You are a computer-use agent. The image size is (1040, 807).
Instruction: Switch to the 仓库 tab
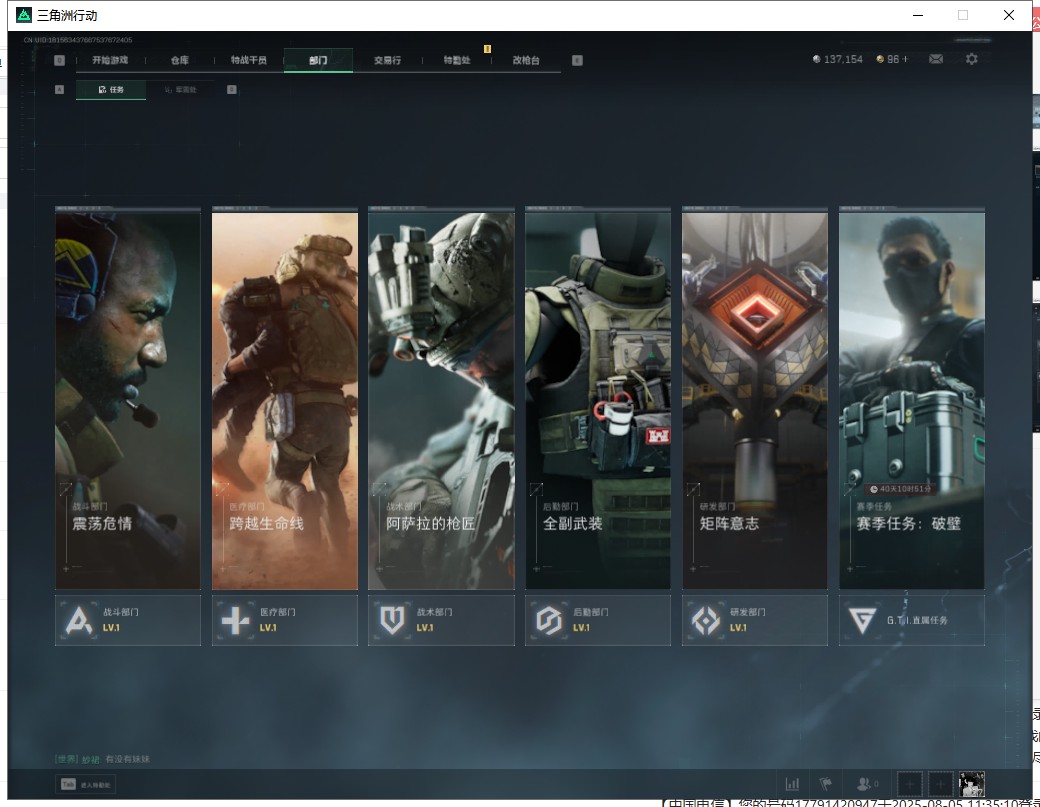click(x=180, y=60)
